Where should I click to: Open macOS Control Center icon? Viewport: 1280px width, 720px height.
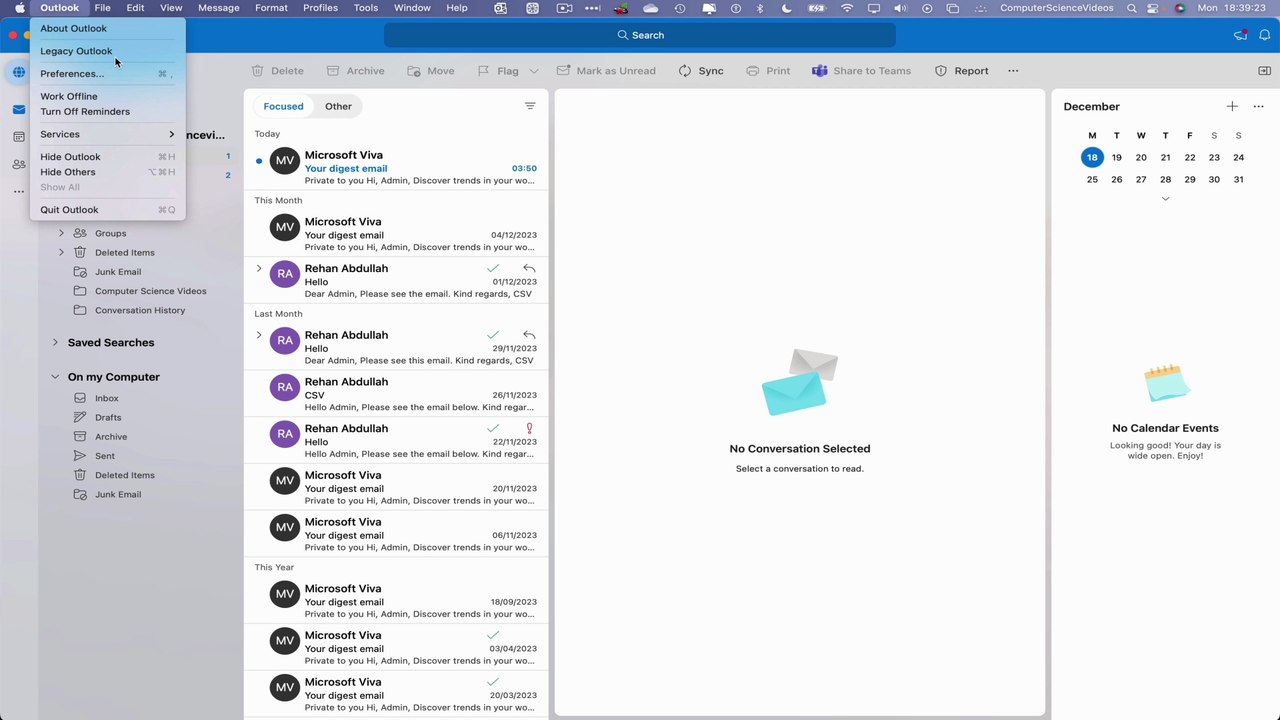pyautogui.click(x=1155, y=8)
